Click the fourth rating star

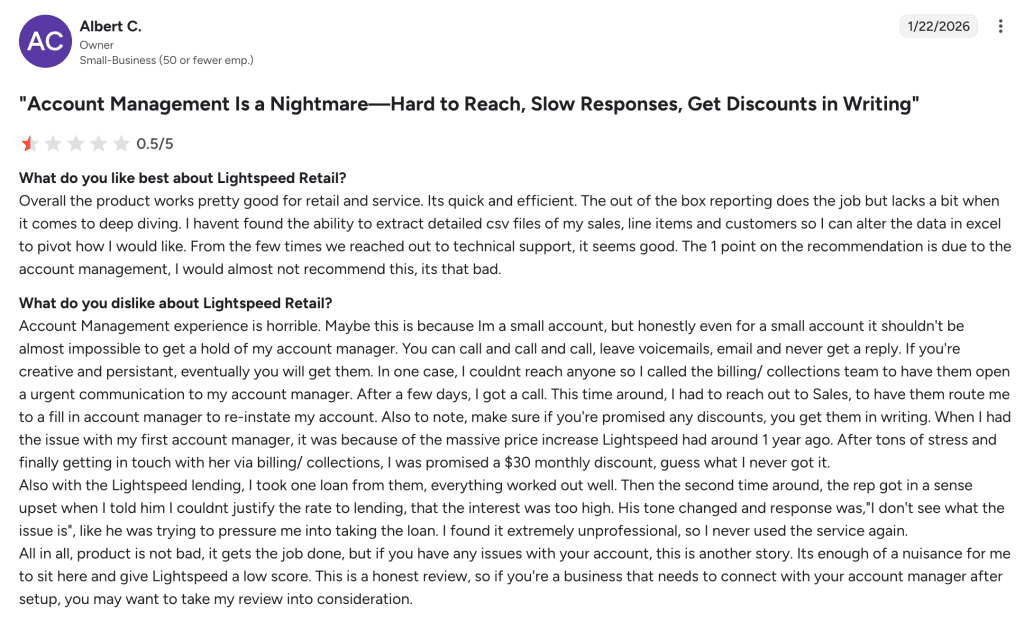99,144
